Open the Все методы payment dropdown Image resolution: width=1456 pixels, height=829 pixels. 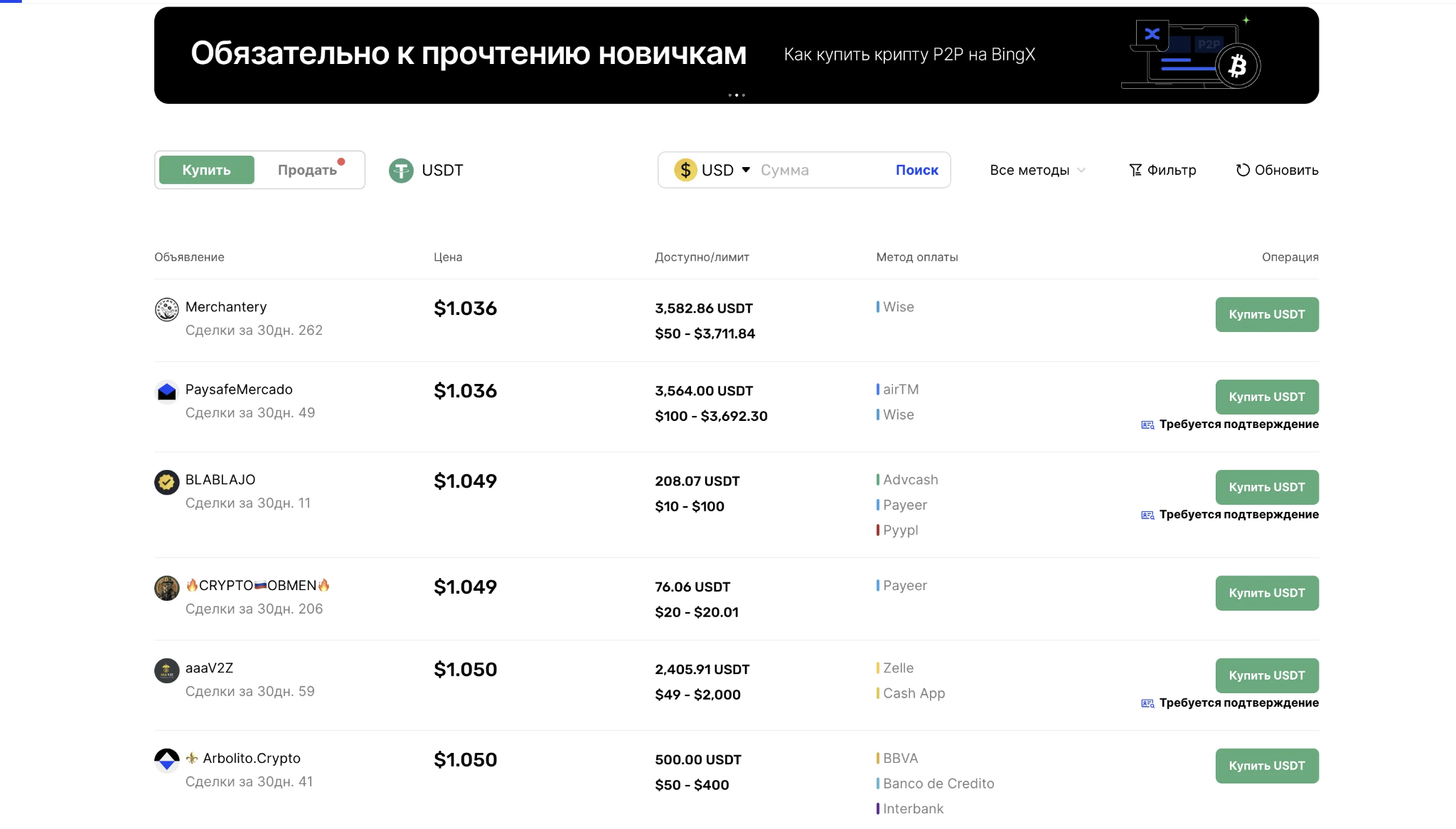pyautogui.click(x=1037, y=170)
